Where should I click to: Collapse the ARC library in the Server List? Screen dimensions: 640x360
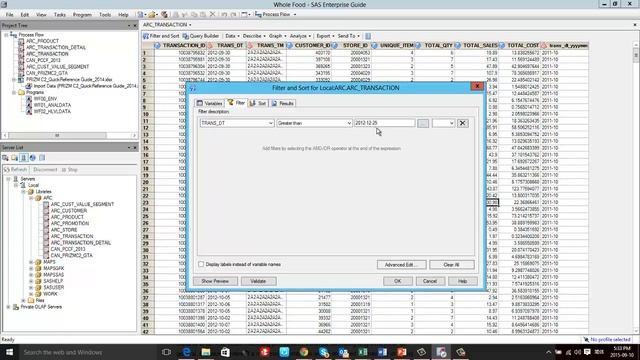click(x=31, y=198)
